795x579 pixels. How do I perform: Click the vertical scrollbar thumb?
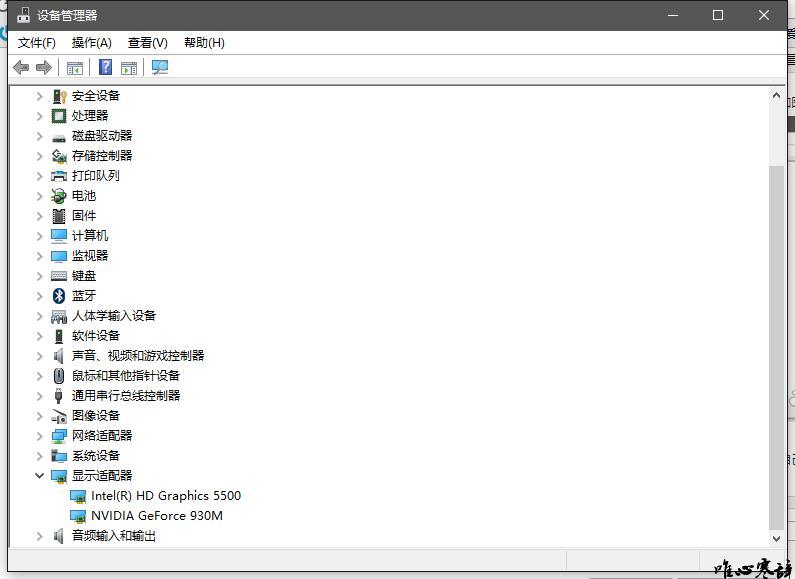pos(776,347)
